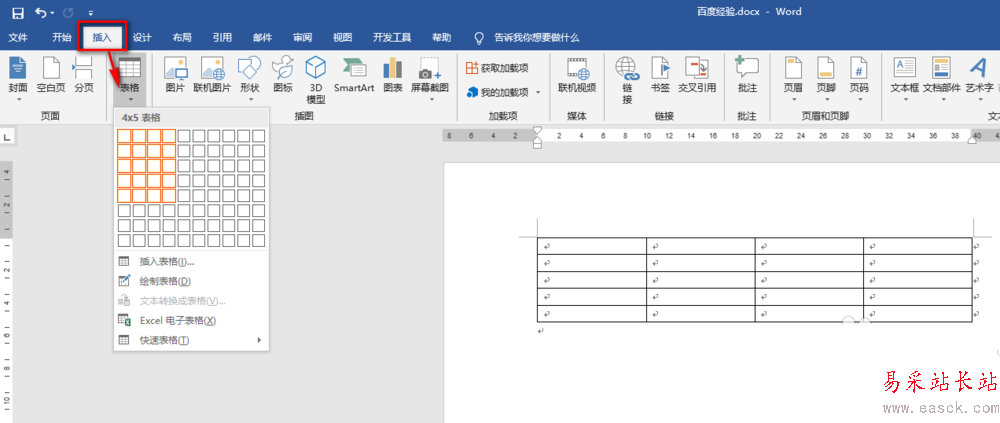
Task: Choose Excel 电子表格(X) menu item
Action: (191, 321)
